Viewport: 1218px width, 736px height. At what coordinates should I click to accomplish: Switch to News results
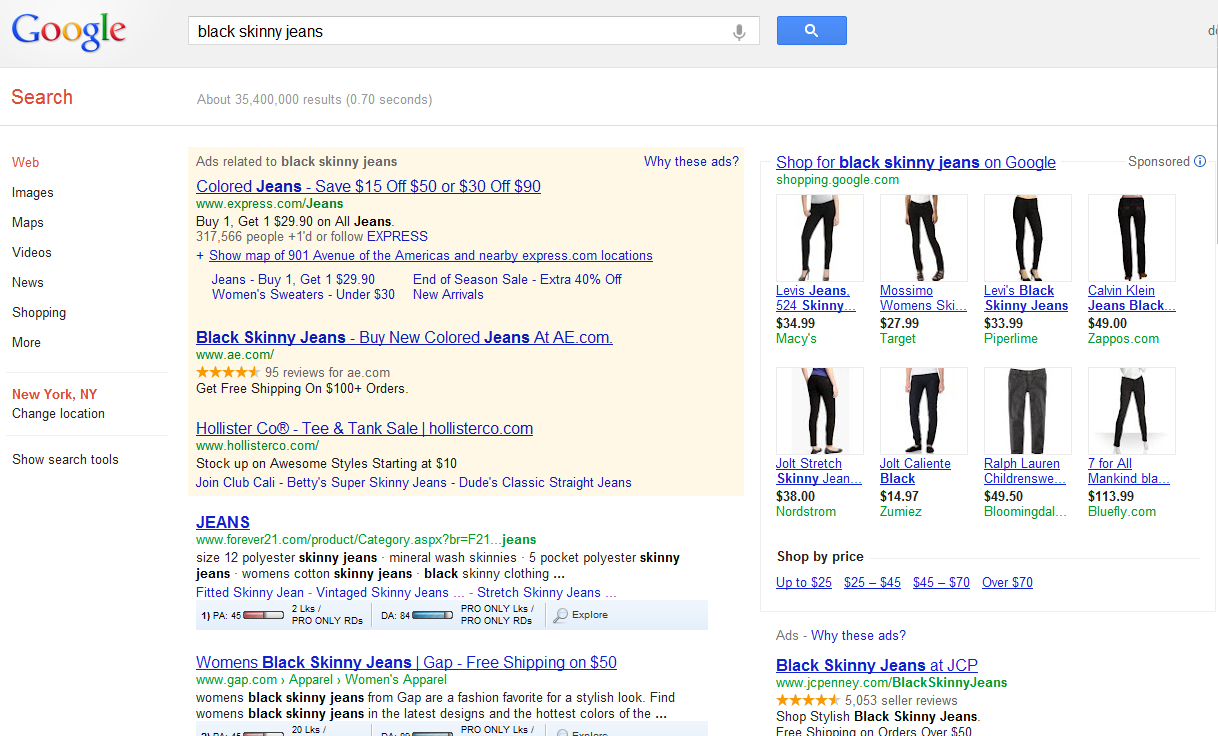[28, 282]
